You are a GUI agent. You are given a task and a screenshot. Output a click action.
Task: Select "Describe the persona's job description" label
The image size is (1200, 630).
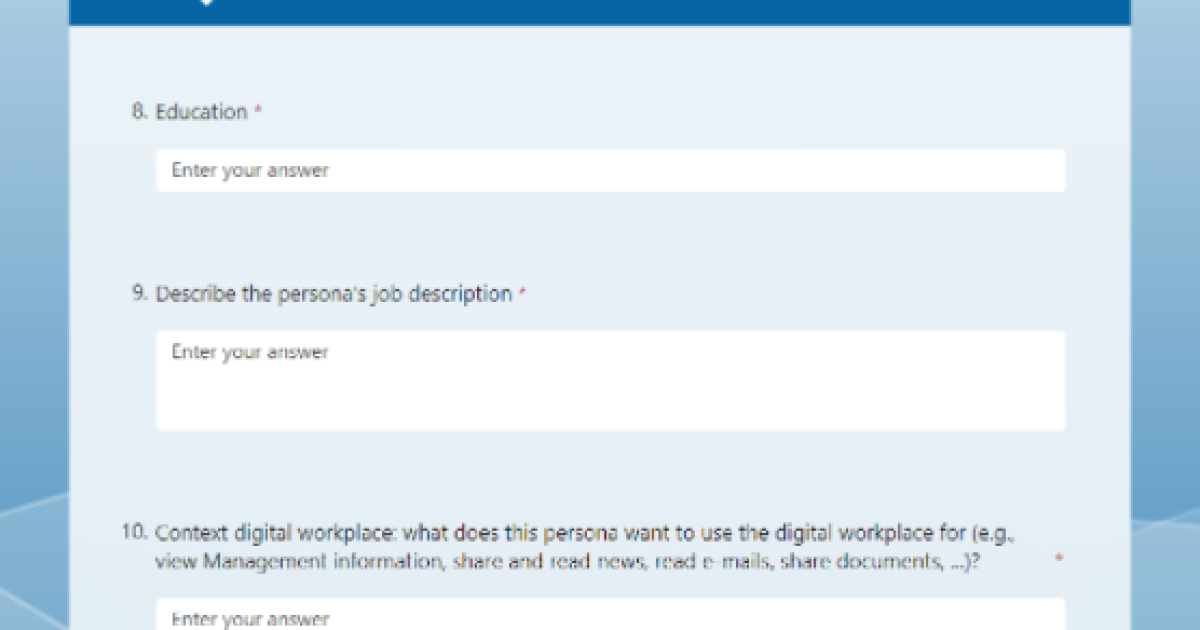(x=333, y=294)
